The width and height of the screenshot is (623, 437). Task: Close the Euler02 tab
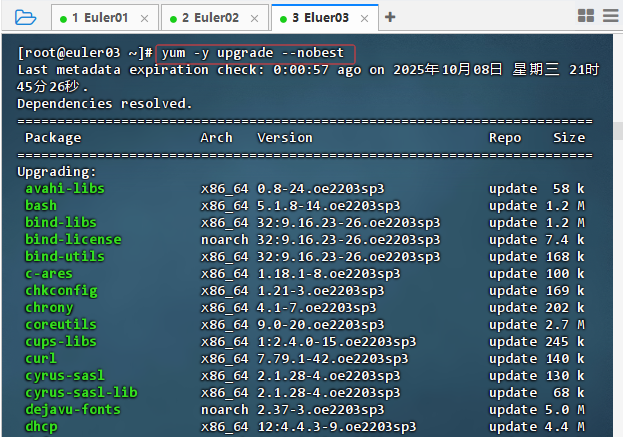point(255,18)
